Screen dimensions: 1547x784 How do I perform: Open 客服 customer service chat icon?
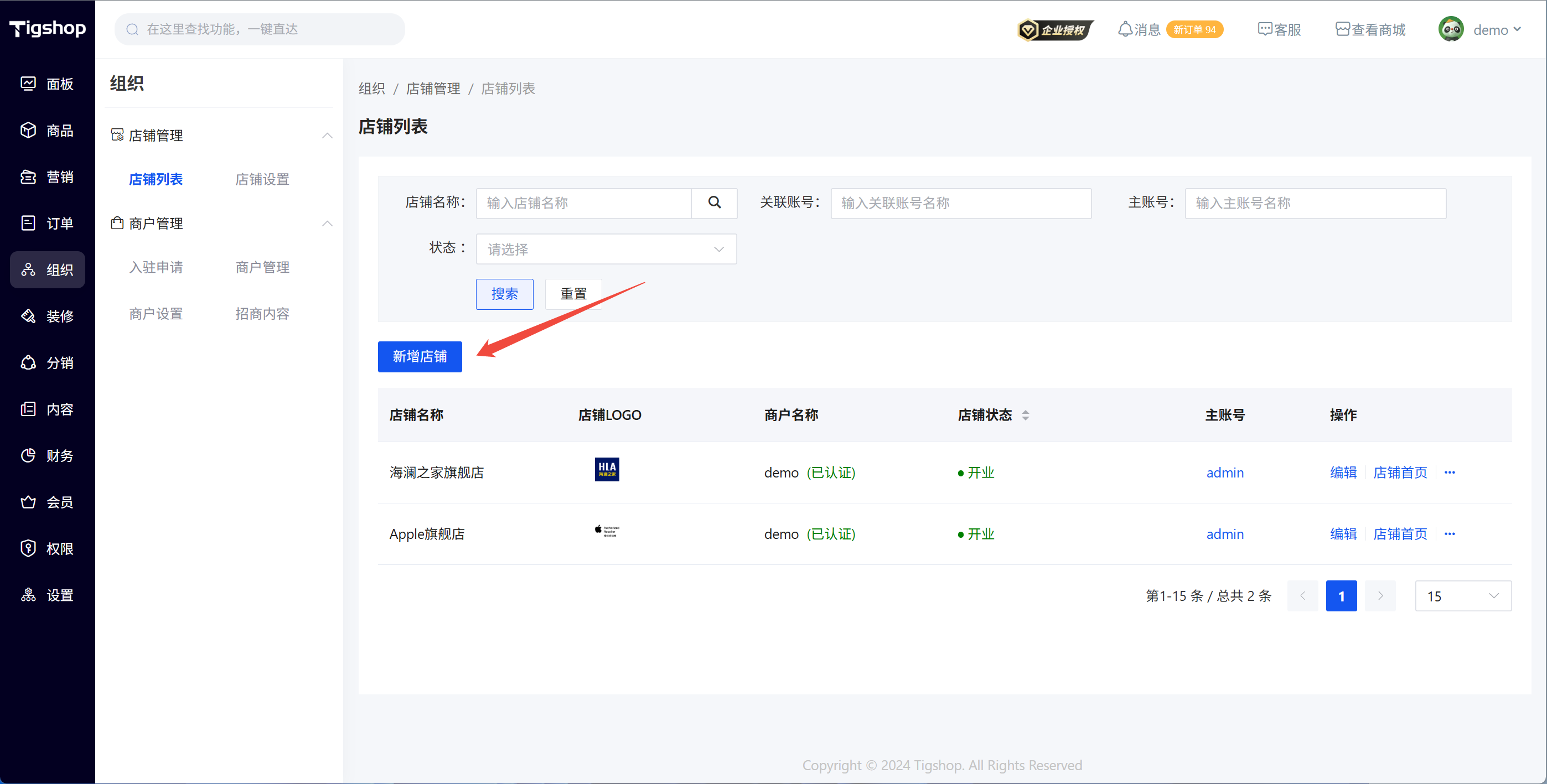point(1265,29)
